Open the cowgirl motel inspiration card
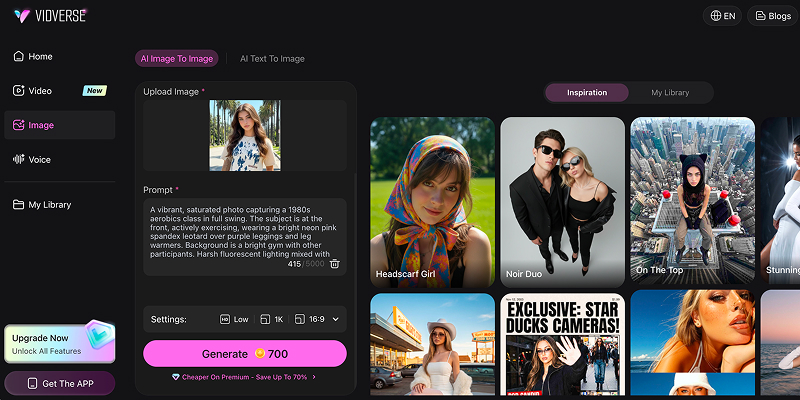Screen dimensions: 800x400 pyautogui.click(x=433, y=346)
